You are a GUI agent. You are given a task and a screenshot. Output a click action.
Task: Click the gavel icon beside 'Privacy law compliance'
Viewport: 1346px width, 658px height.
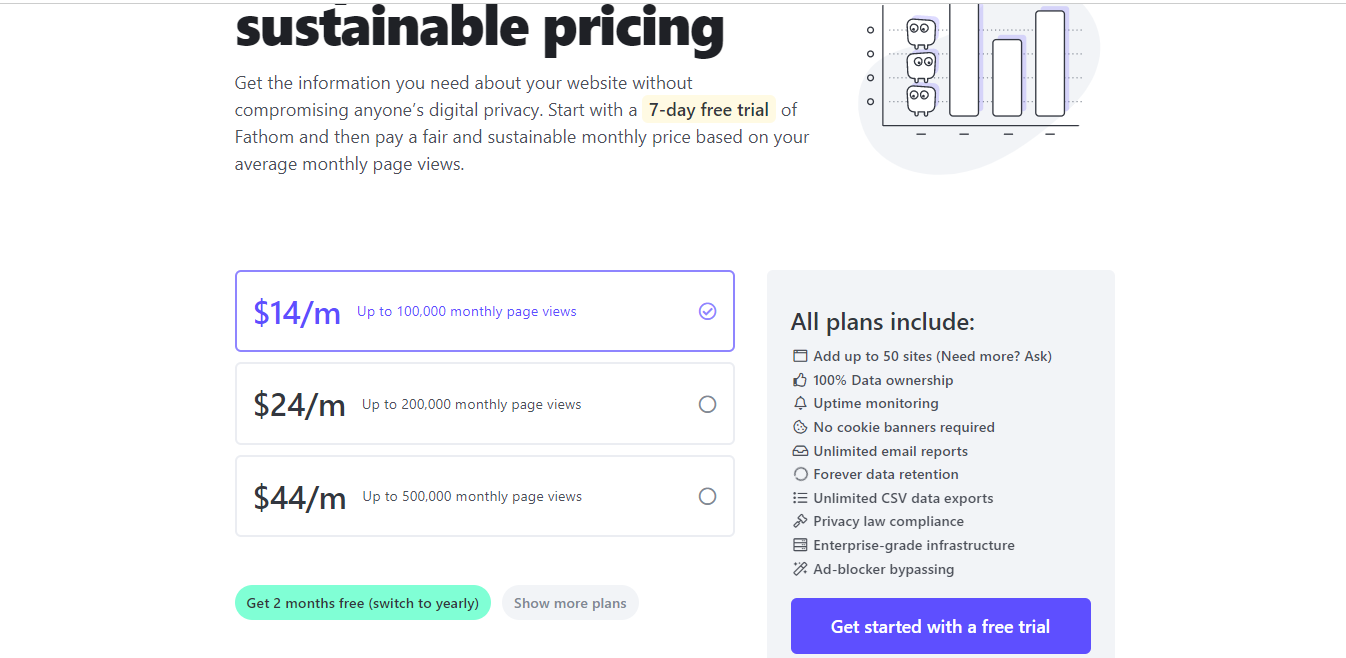coord(800,521)
